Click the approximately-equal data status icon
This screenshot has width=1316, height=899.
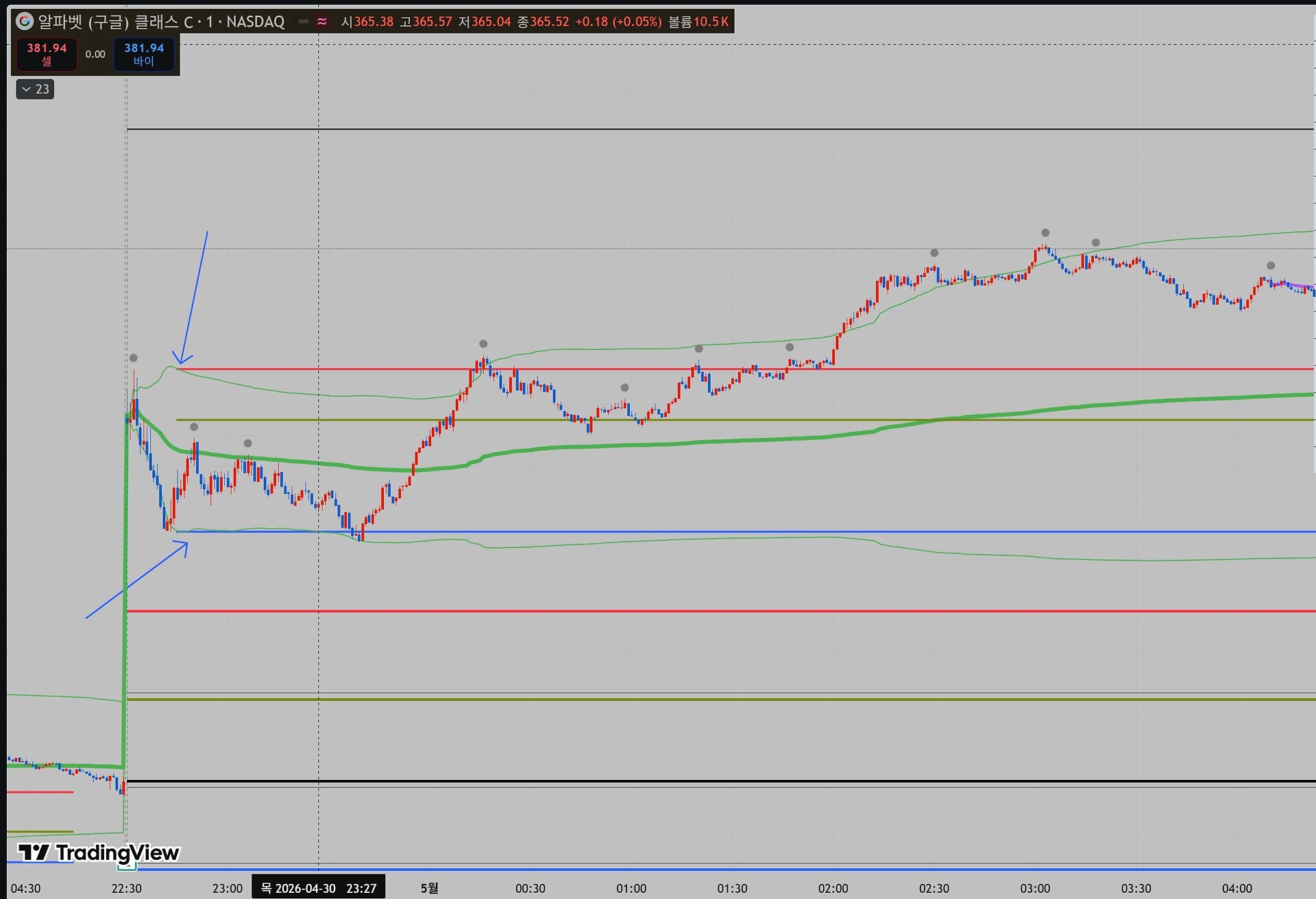pyautogui.click(x=321, y=21)
